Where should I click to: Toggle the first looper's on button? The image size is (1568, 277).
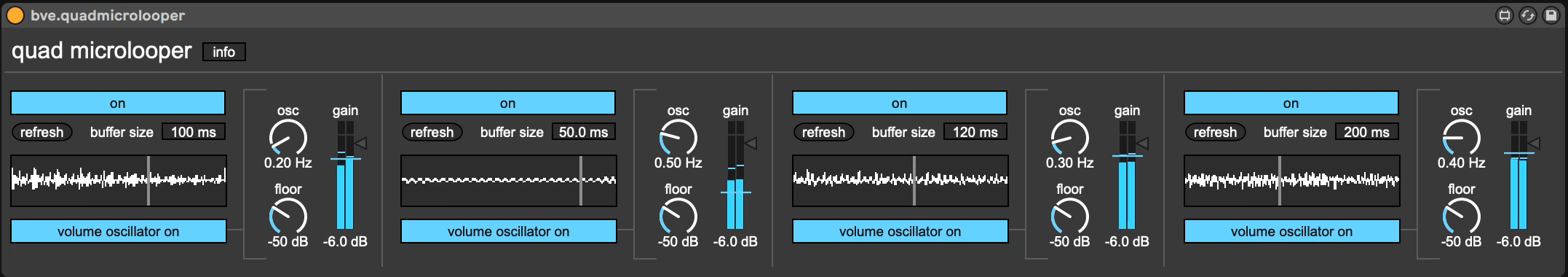117,103
